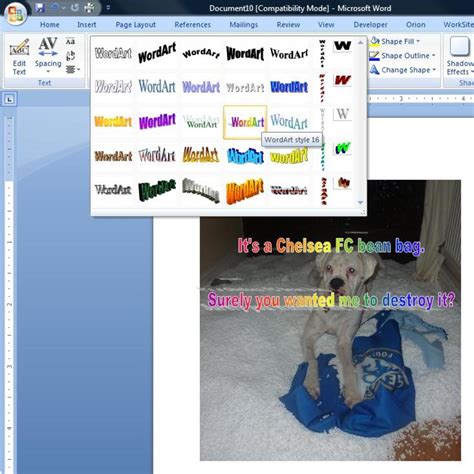Open the Change Shape dropdown
This screenshot has height=474, width=474.
coord(403,70)
